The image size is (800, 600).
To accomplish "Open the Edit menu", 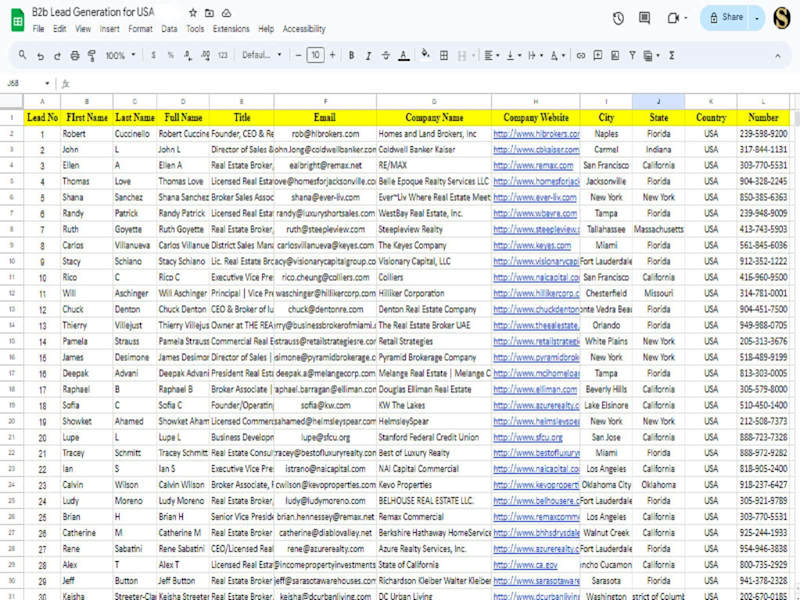I will [x=60, y=29].
